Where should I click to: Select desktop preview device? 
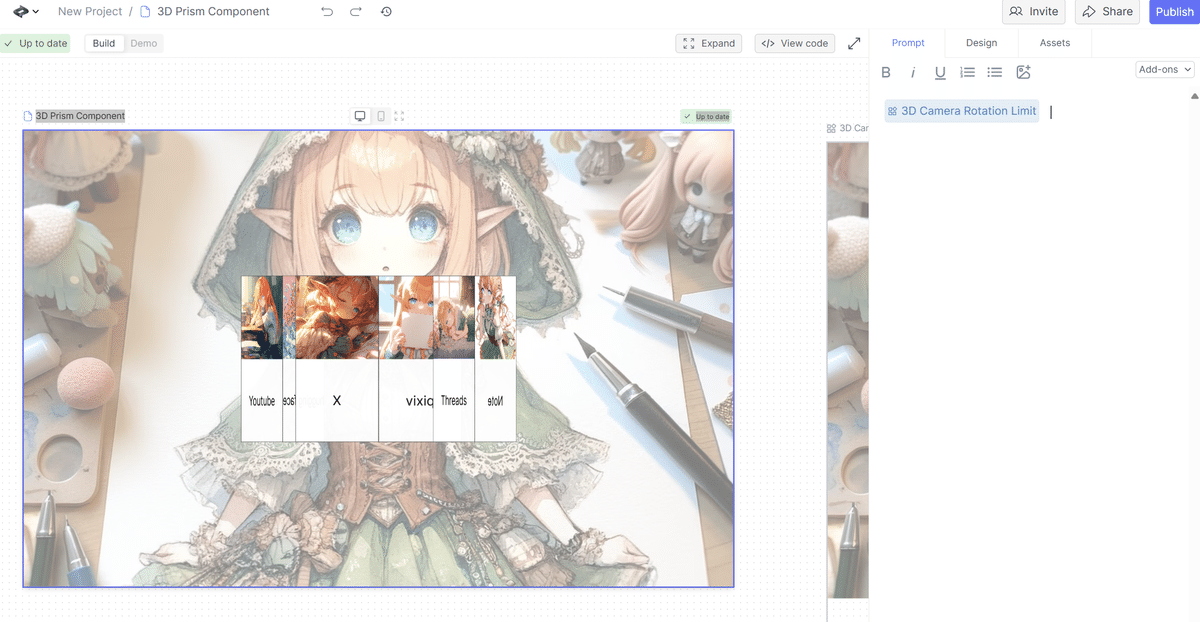(360, 116)
